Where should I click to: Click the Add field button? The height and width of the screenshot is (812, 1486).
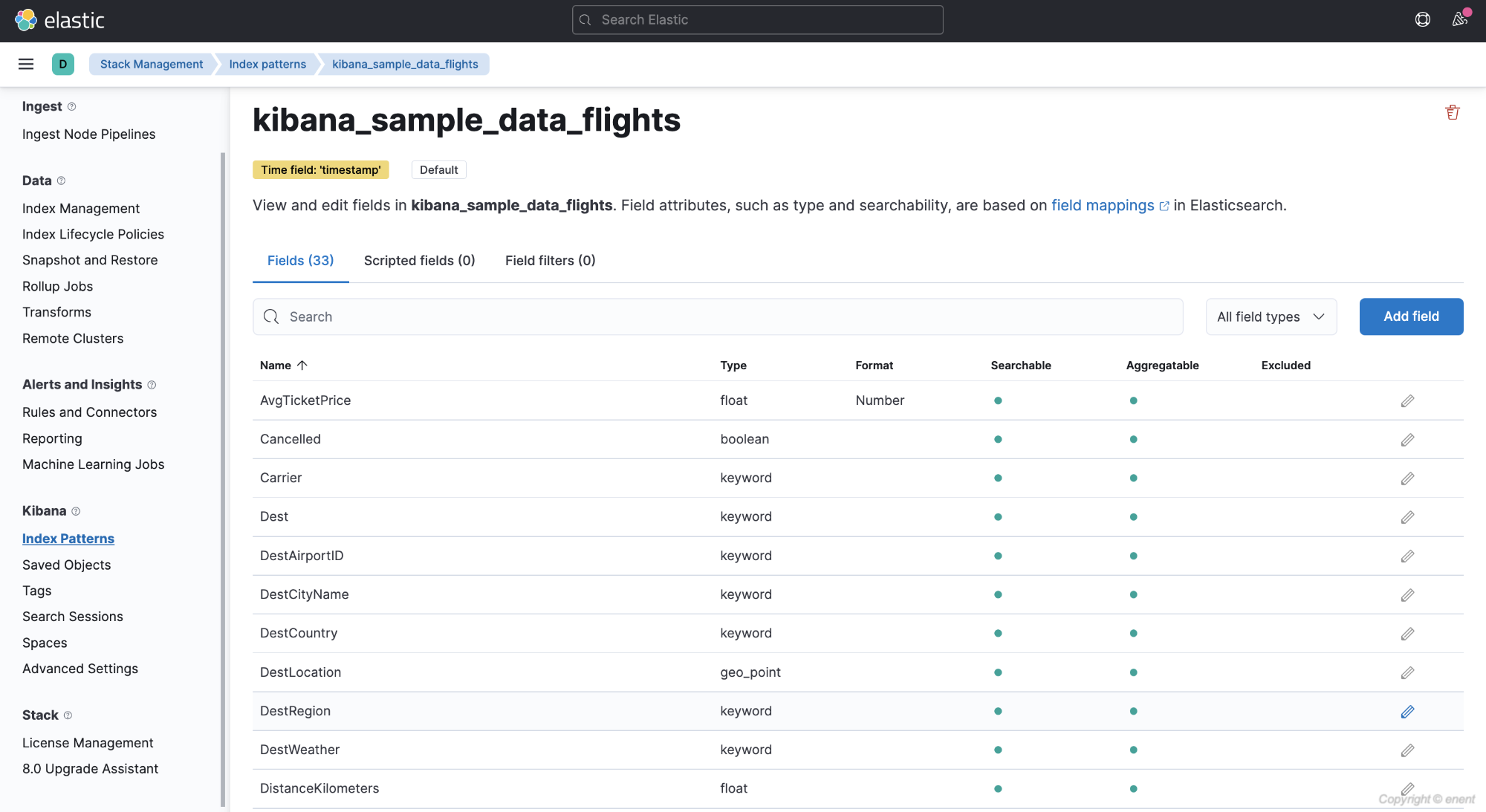click(1411, 316)
